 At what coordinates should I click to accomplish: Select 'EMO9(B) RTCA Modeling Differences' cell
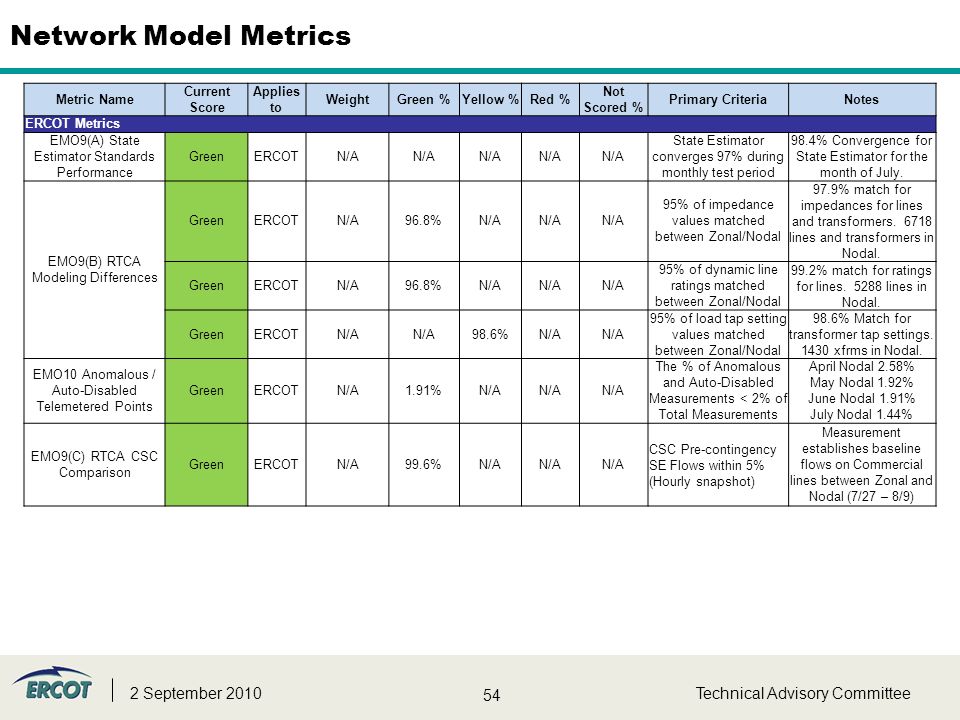point(94,269)
